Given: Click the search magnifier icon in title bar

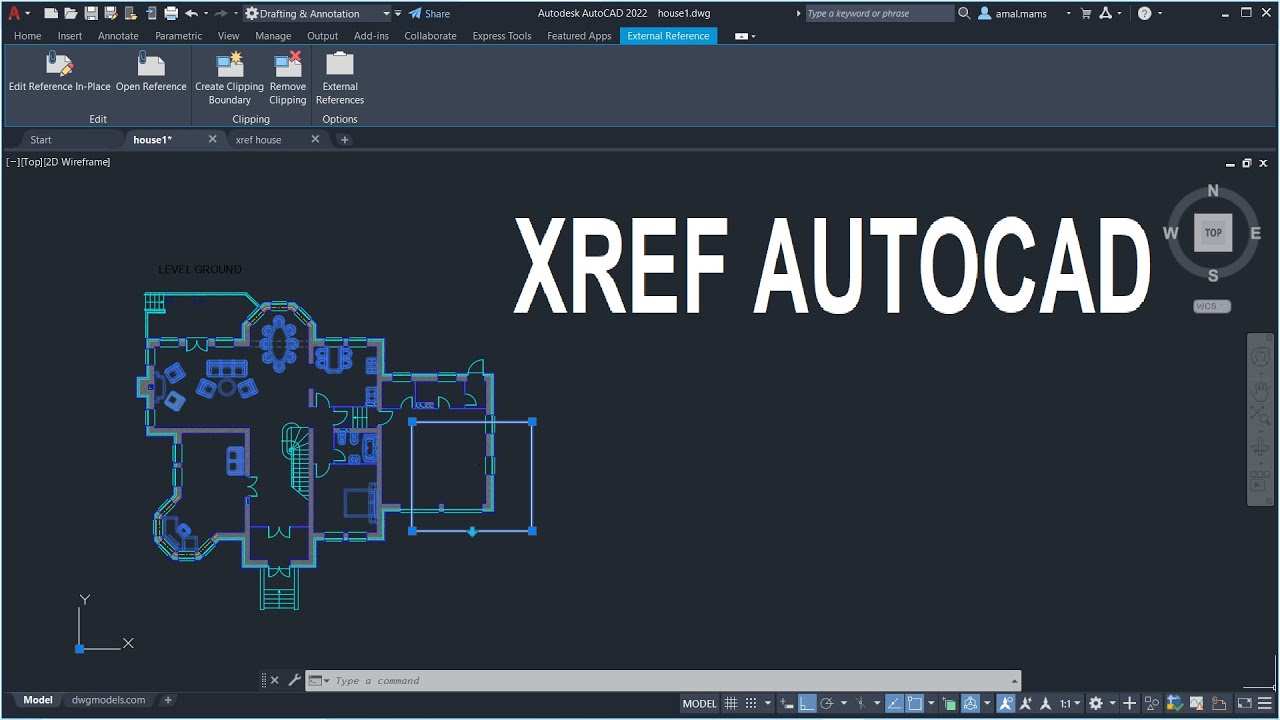Looking at the screenshot, I should (964, 13).
